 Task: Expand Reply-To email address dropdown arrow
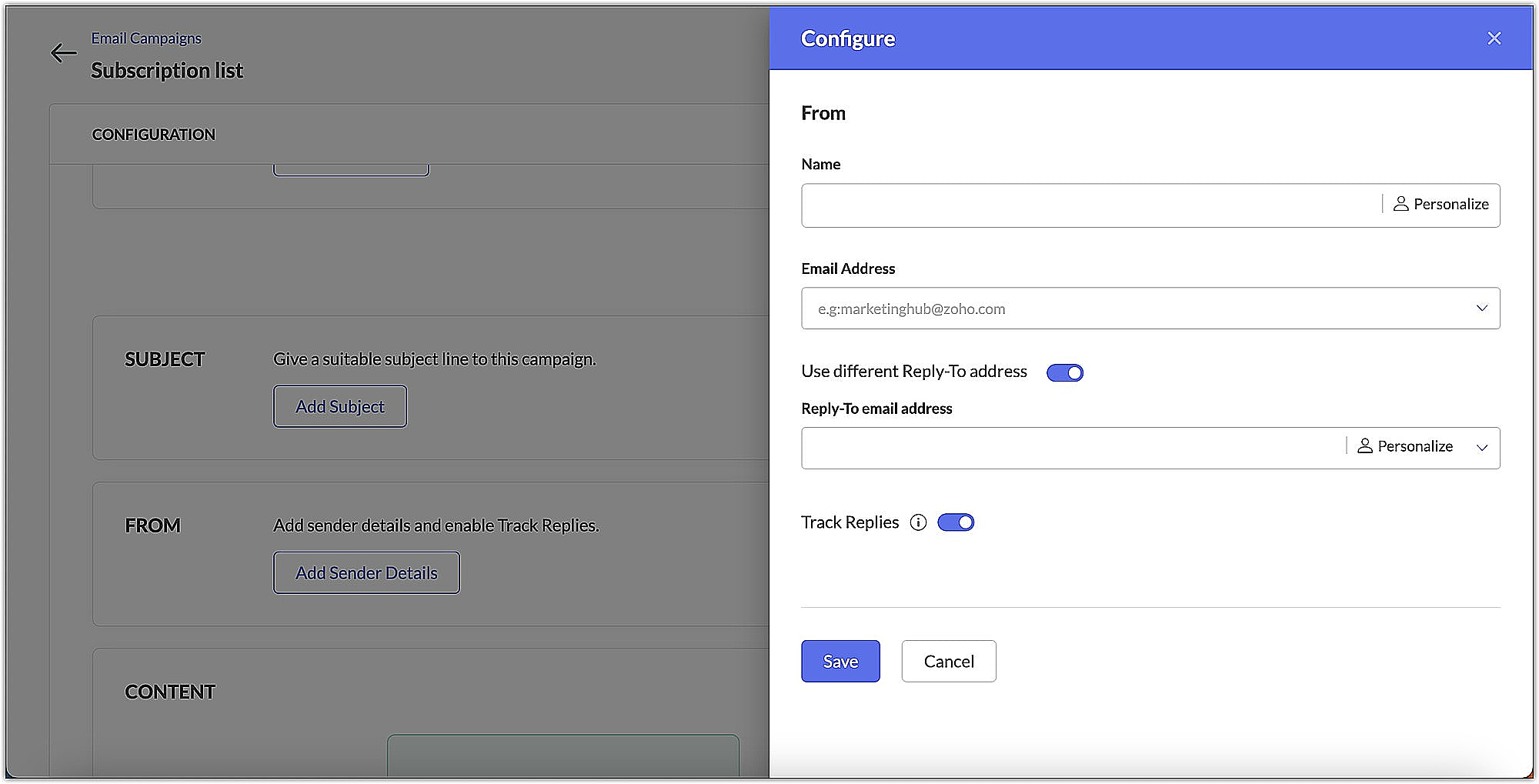1482,447
